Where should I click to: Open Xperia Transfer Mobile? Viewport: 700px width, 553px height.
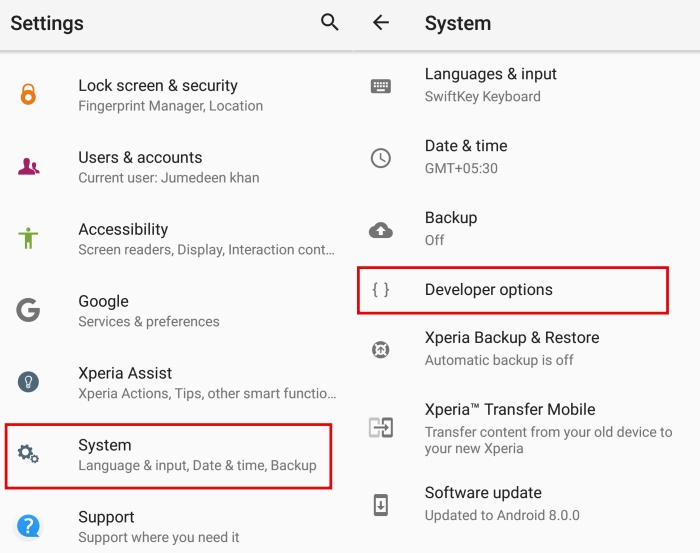[525, 428]
